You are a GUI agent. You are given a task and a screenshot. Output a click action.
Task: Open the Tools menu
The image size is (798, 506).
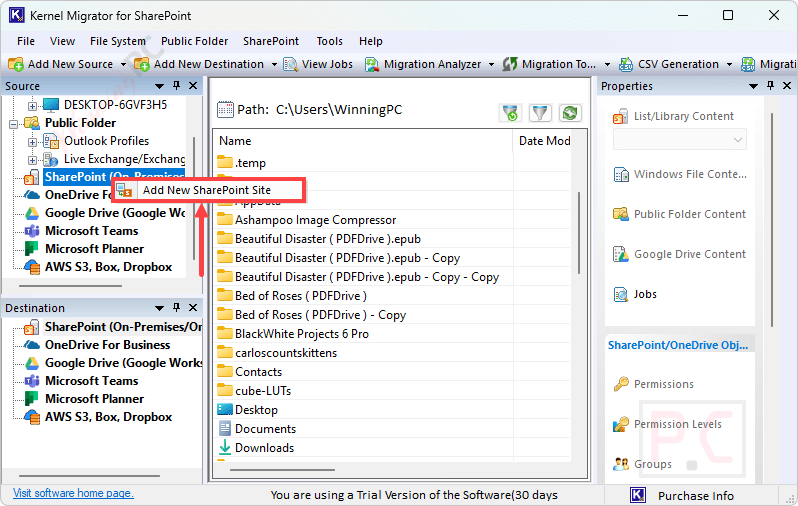point(330,41)
